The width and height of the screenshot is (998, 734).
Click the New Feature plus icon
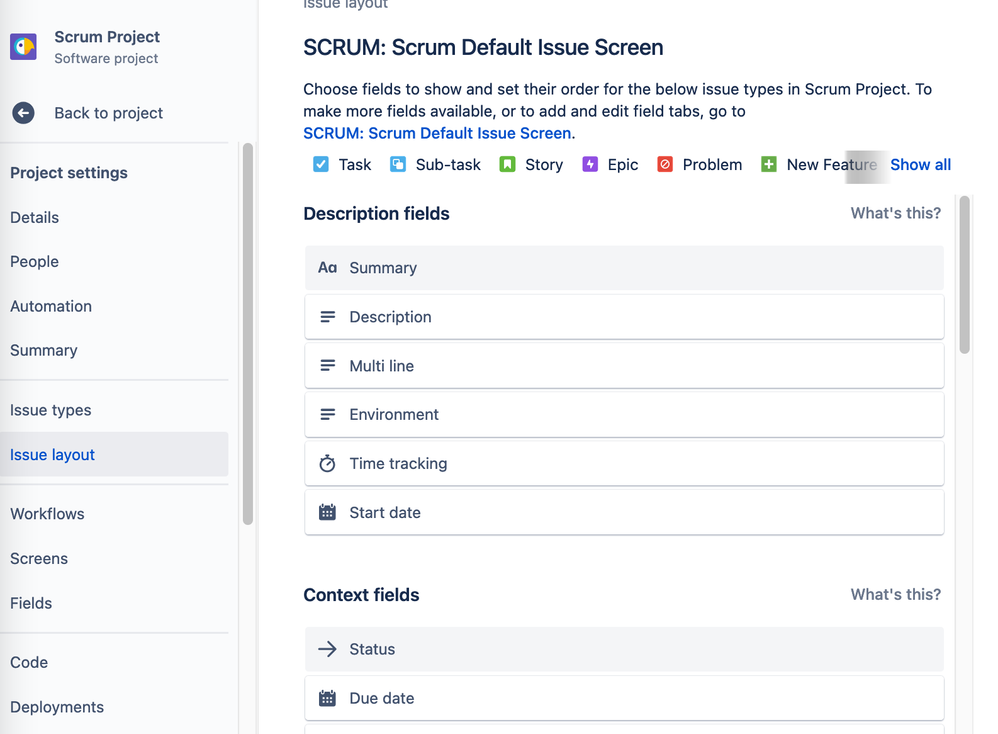click(x=769, y=164)
